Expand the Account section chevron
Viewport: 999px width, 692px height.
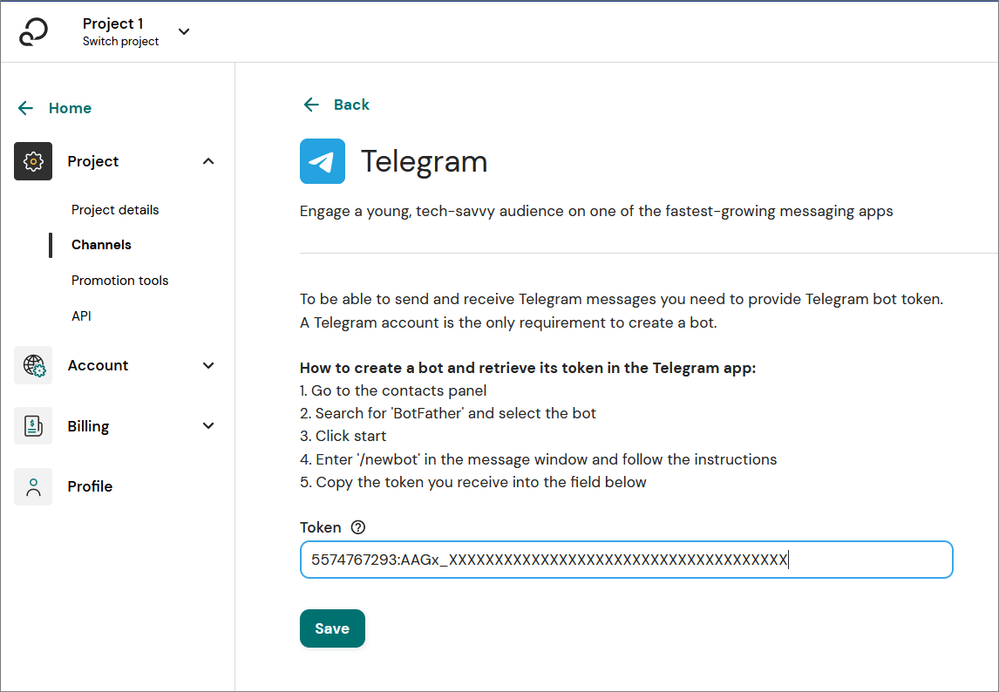[208, 365]
